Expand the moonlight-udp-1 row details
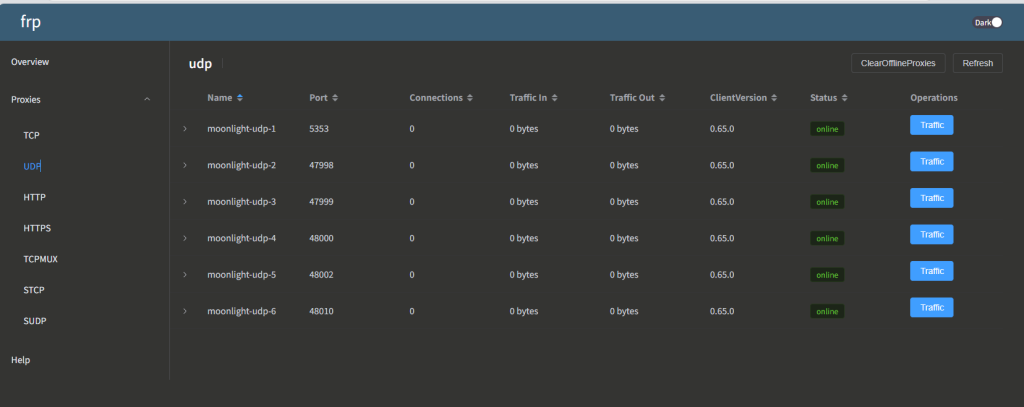This screenshot has width=1024, height=407. (185, 129)
